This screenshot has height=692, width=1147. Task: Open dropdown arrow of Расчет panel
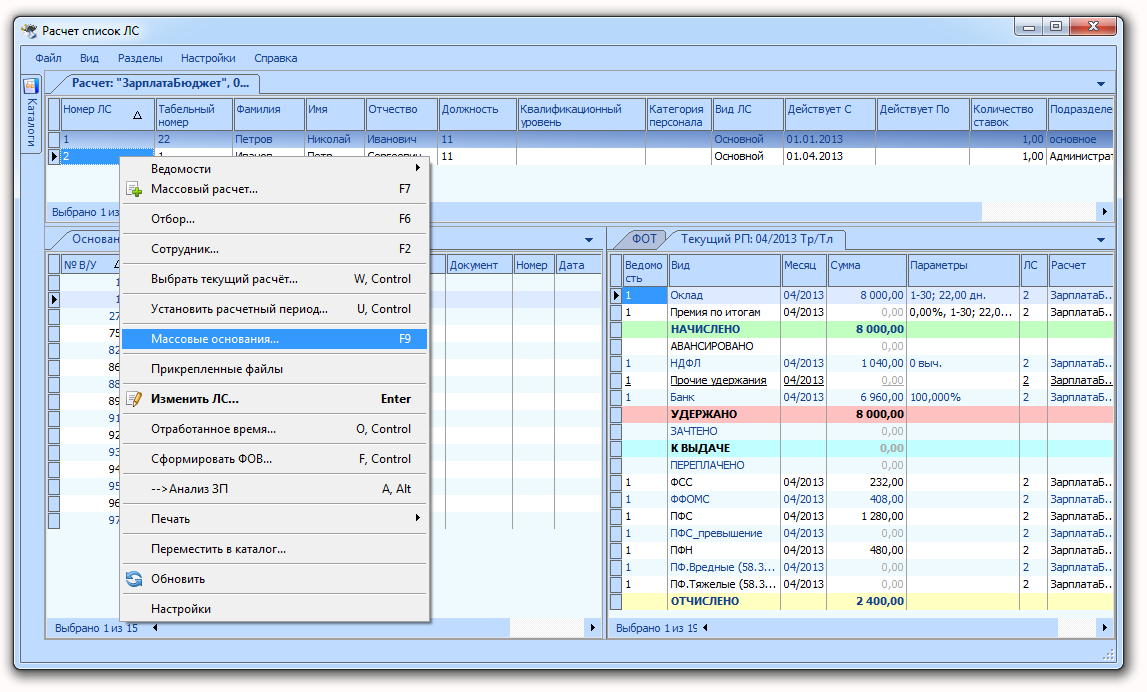(1101, 84)
